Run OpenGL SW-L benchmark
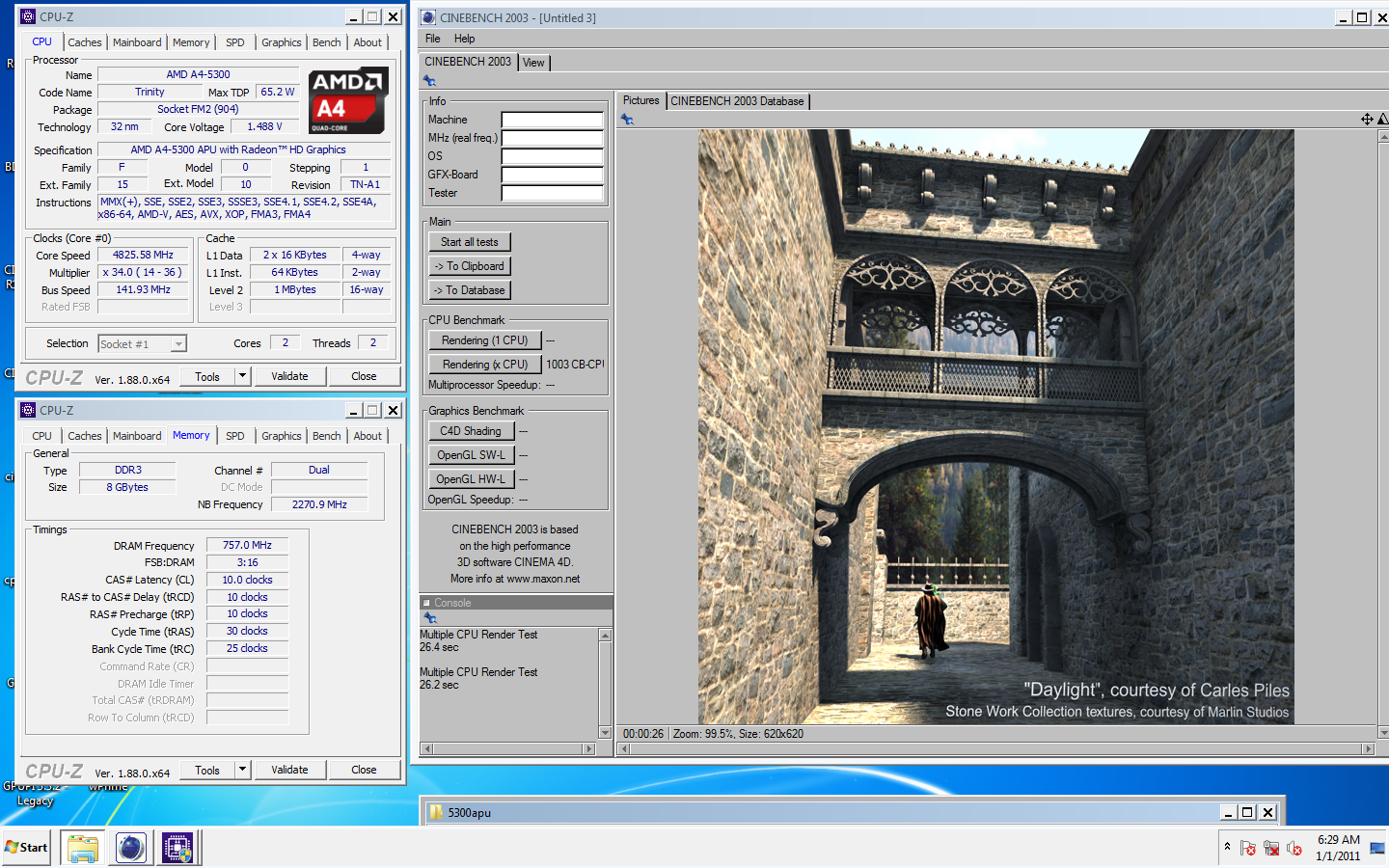Viewport: 1389px width, 868px height. pos(472,455)
